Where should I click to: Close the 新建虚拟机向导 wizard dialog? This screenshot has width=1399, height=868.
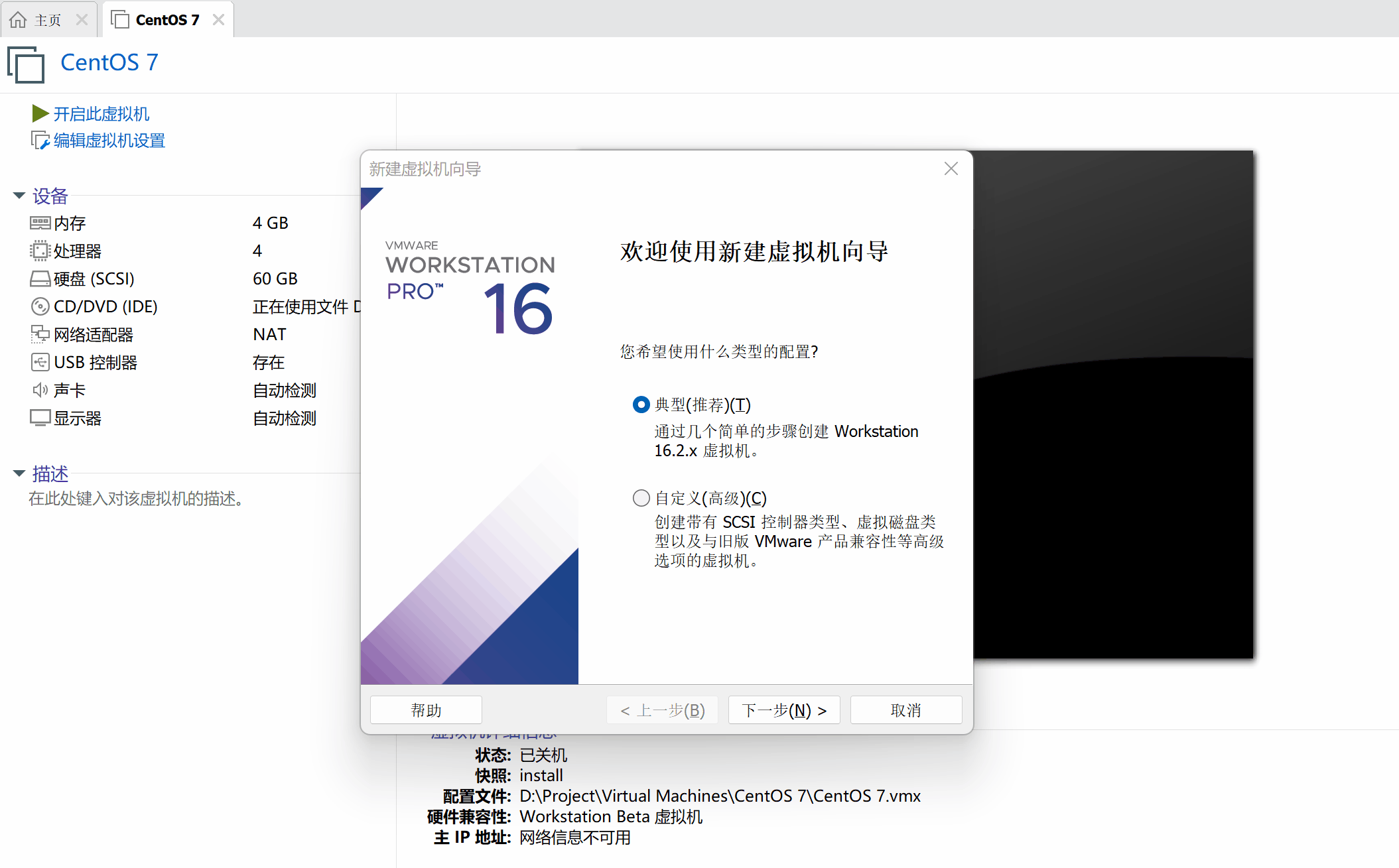951,168
